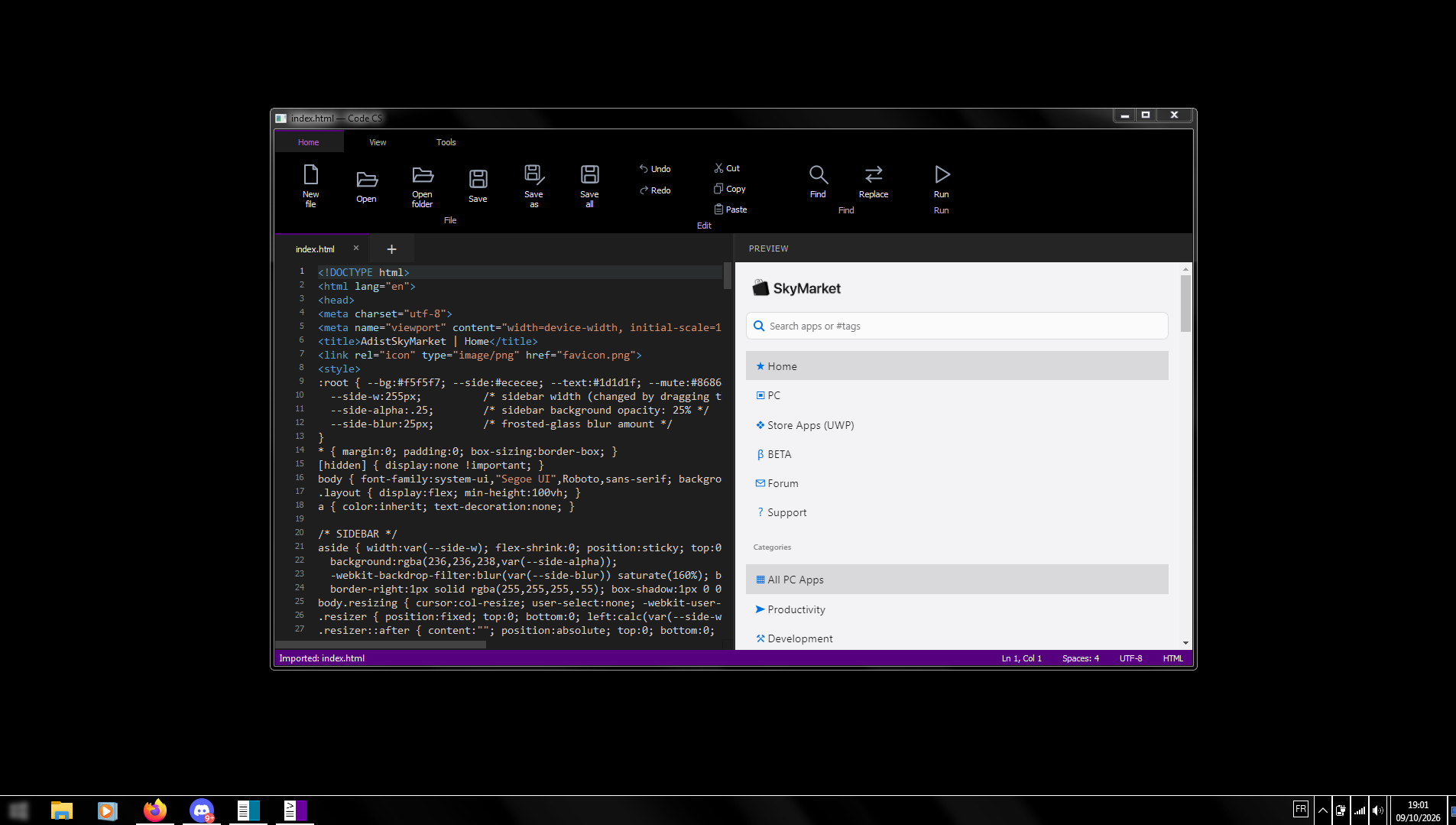Click the HTML language mode indicator
The image size is (1456, 825).
[x=1172, y=658]
